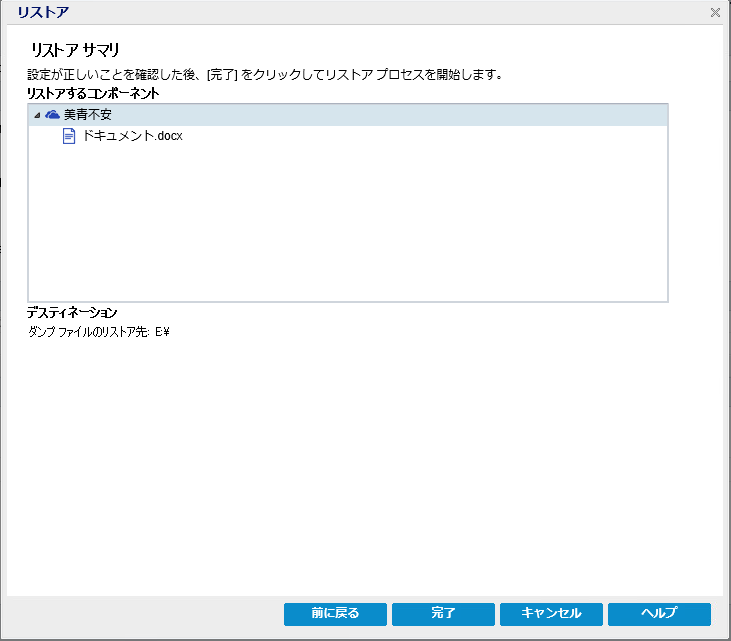731x641 pixels.
Task: Select the 美青不安 account row
Action: point(348,115)
